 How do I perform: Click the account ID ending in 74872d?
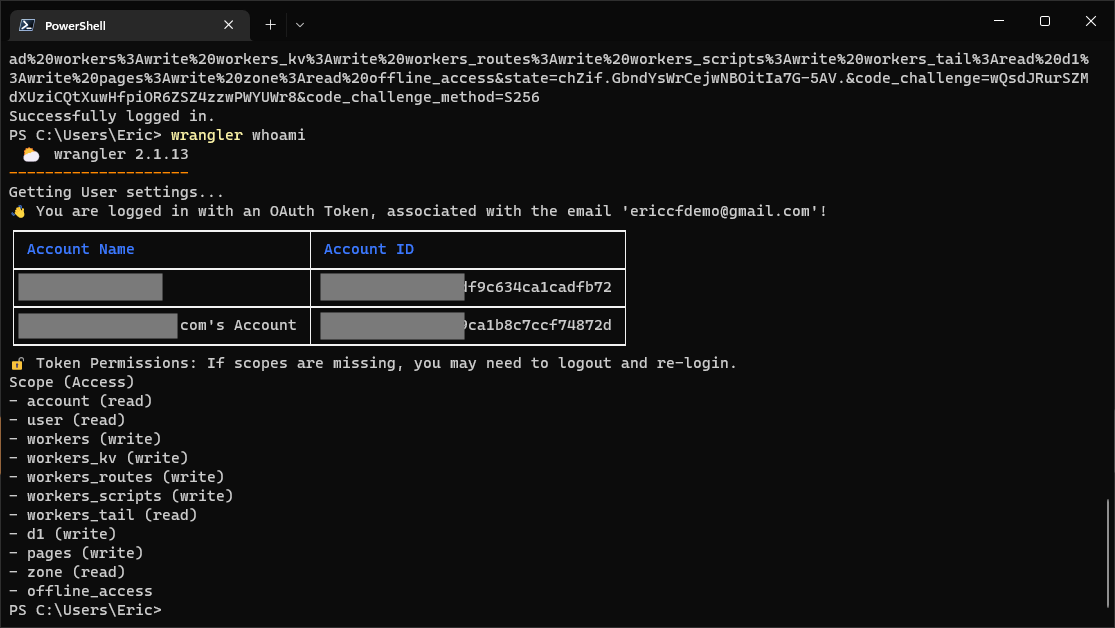click(x=537, y=325)
